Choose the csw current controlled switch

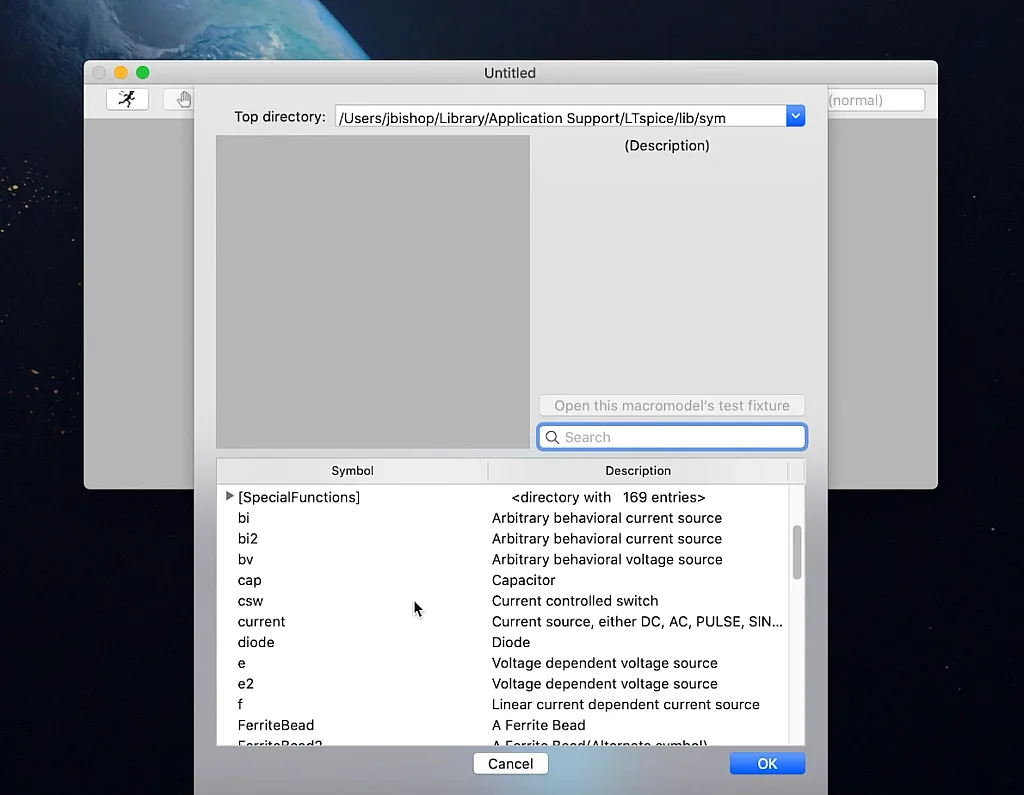click(251, 601)
